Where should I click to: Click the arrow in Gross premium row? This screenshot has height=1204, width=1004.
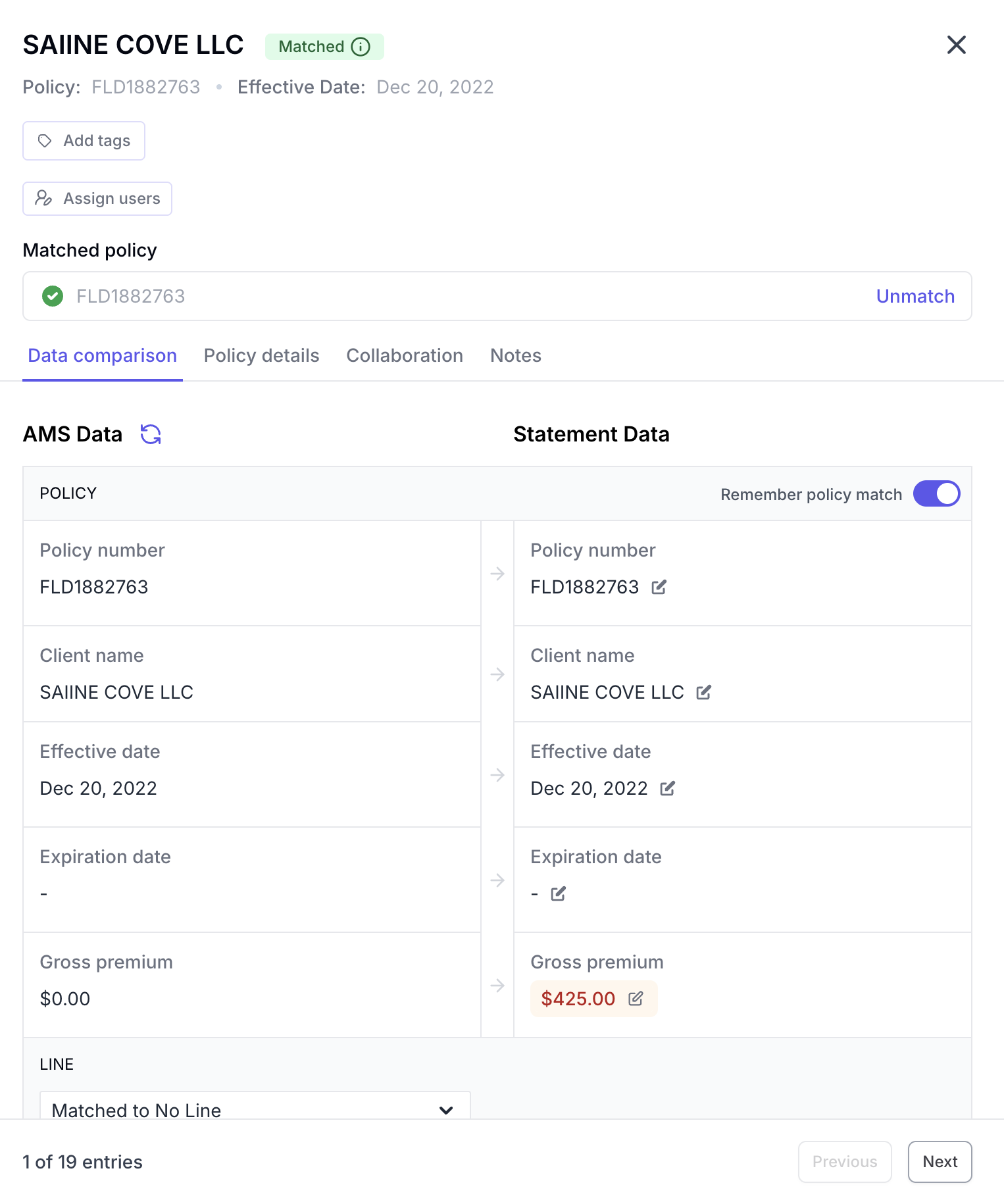(x=497, y=986)
